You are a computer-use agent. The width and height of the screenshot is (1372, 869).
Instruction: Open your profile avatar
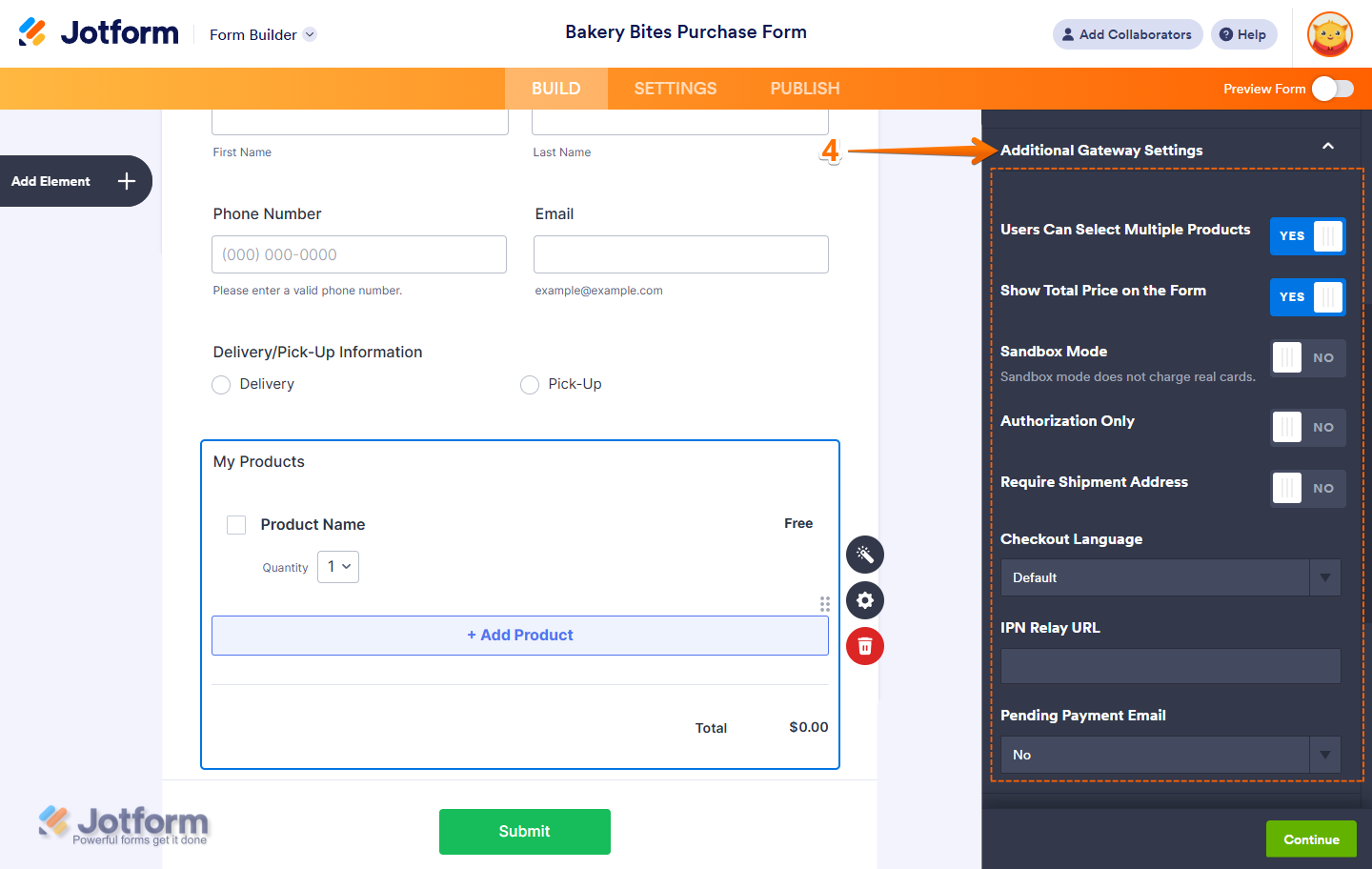click(x=1329, y=34)
